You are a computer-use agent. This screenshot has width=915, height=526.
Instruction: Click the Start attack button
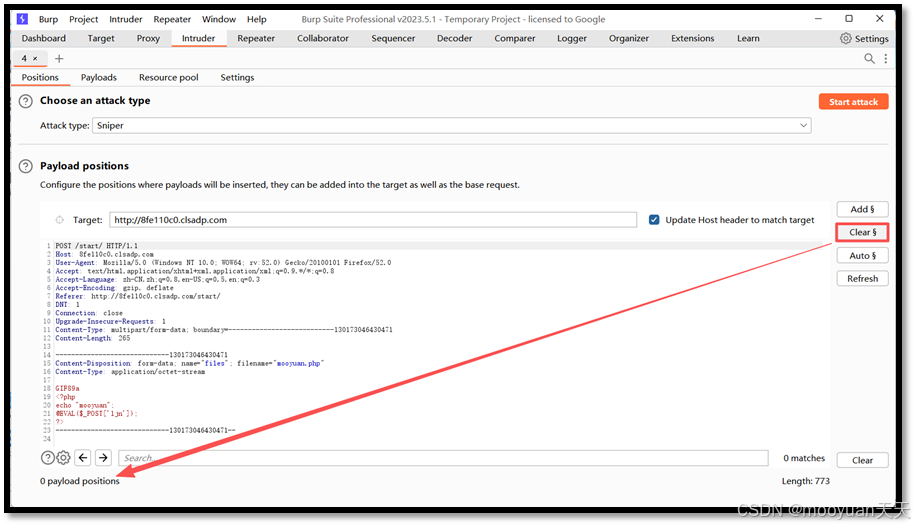point(853,102)
